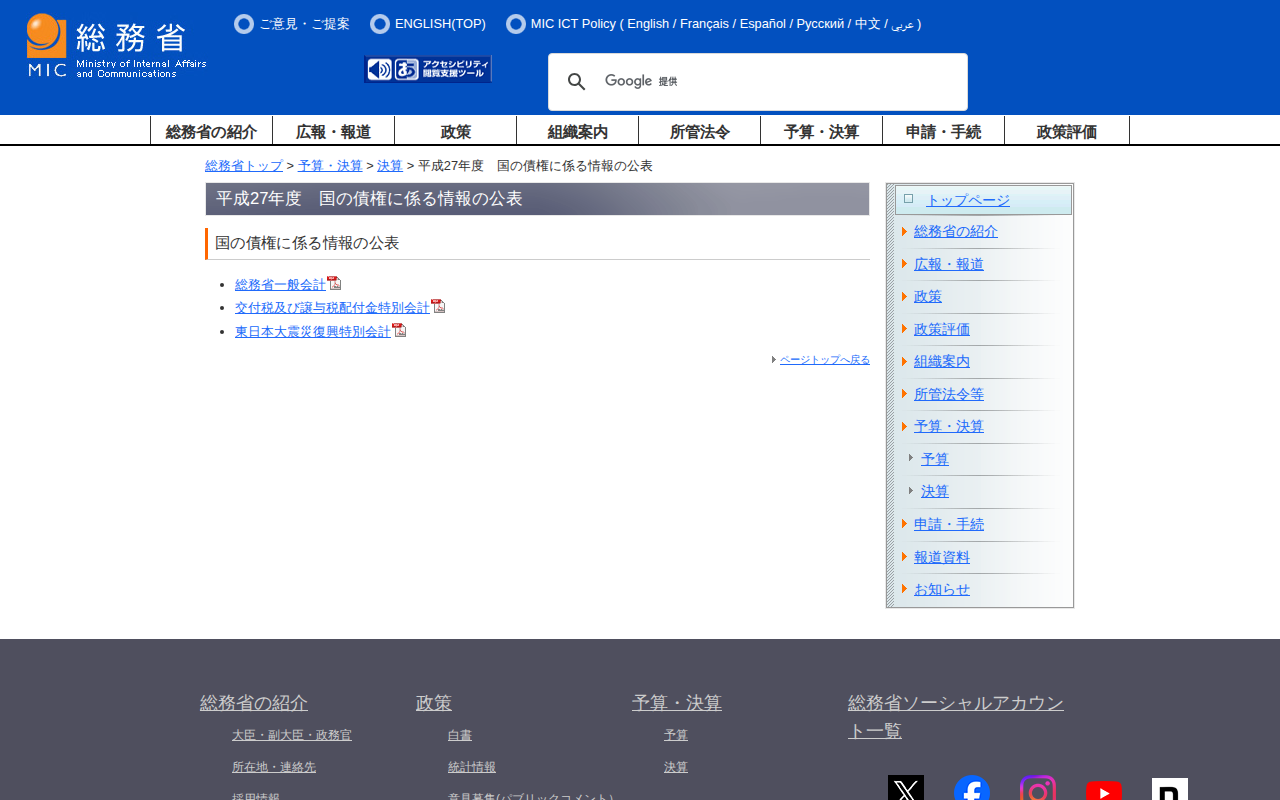Open the YouTube social icon
The image size is (1280, 800).
point(1103,790)
